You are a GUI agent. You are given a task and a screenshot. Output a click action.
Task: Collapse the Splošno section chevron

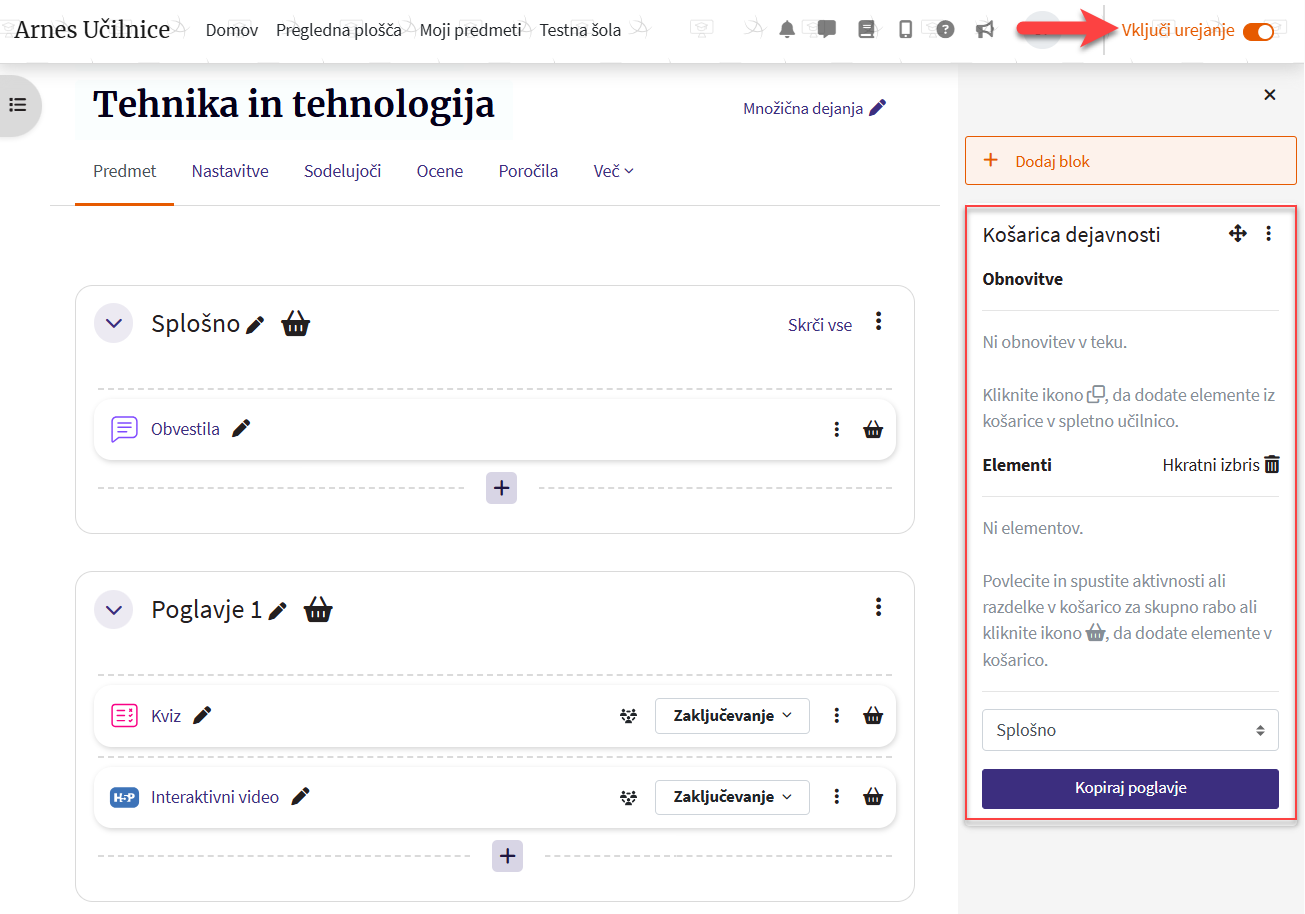(114, 323)
